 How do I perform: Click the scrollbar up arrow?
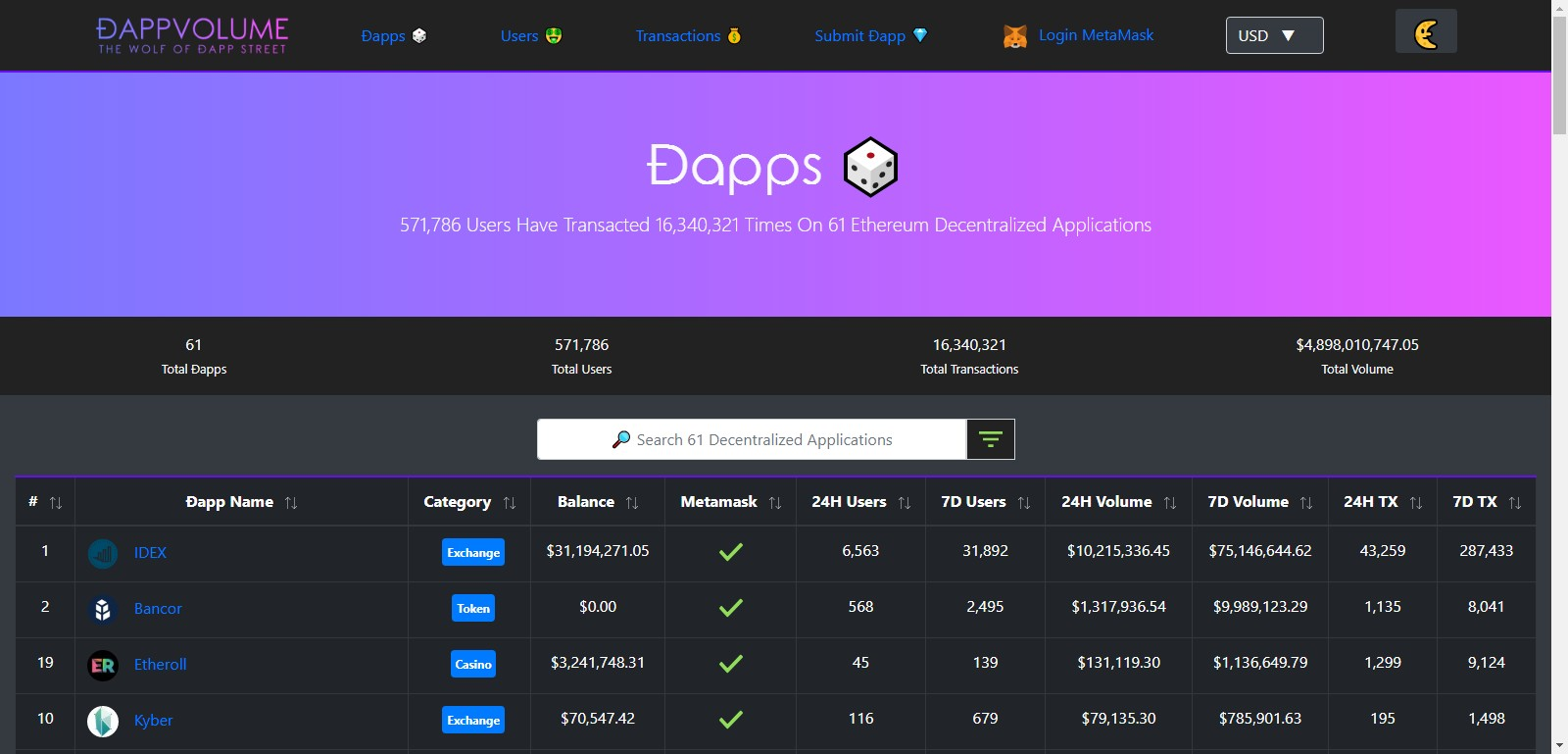(x=1559, y=8)
